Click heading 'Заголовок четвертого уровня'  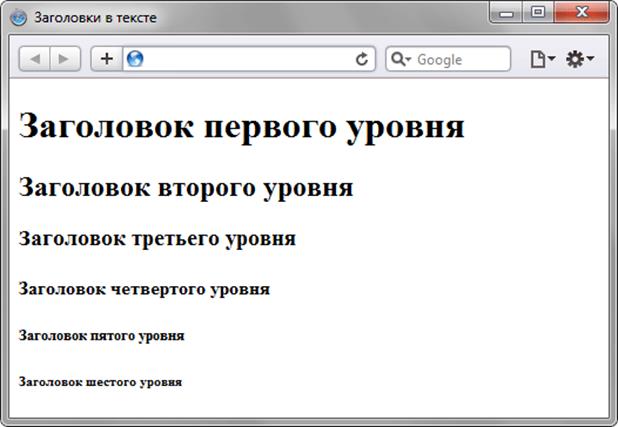(144, 289)
